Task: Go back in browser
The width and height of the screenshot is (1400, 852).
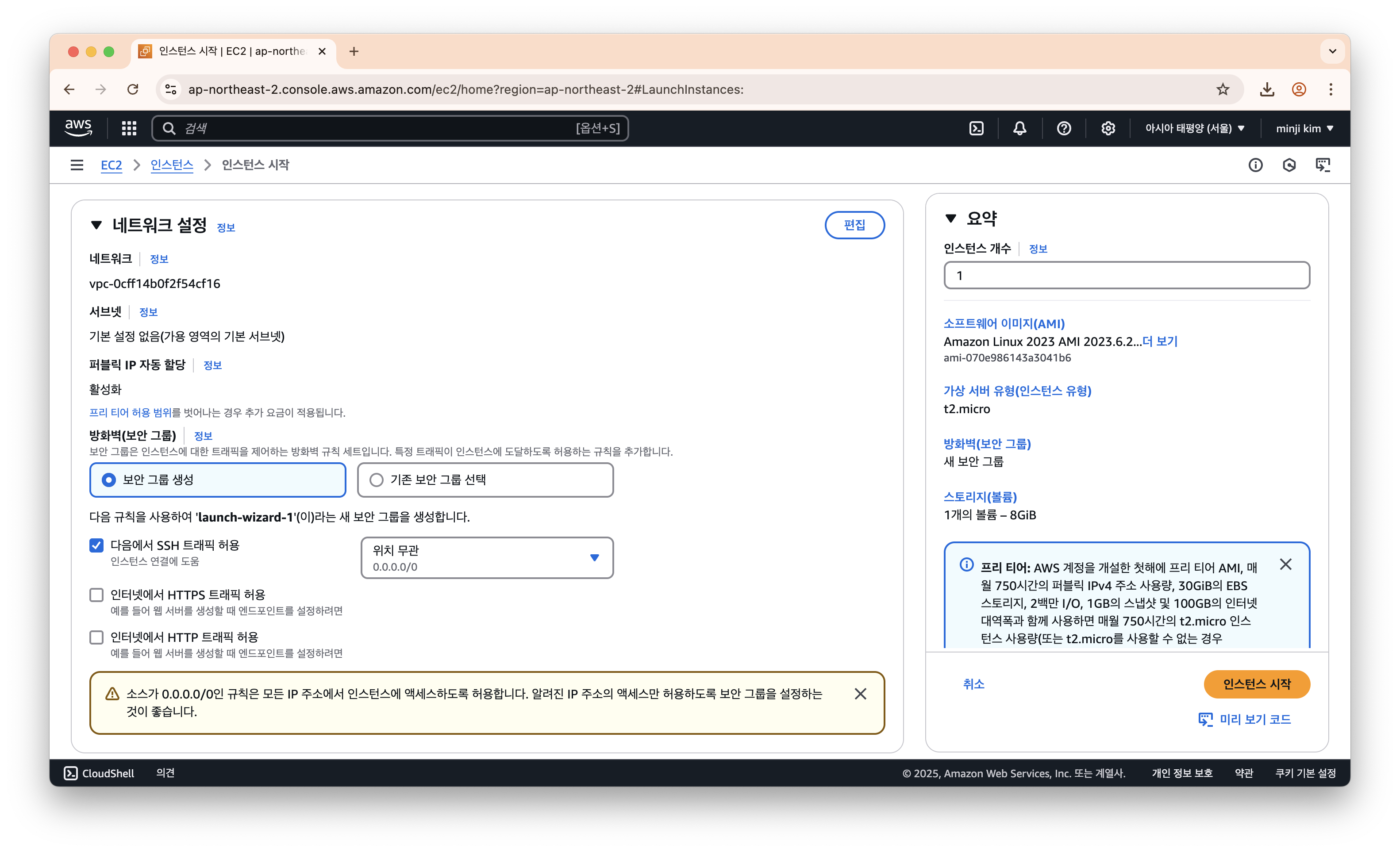Action: tap(69, 89)
